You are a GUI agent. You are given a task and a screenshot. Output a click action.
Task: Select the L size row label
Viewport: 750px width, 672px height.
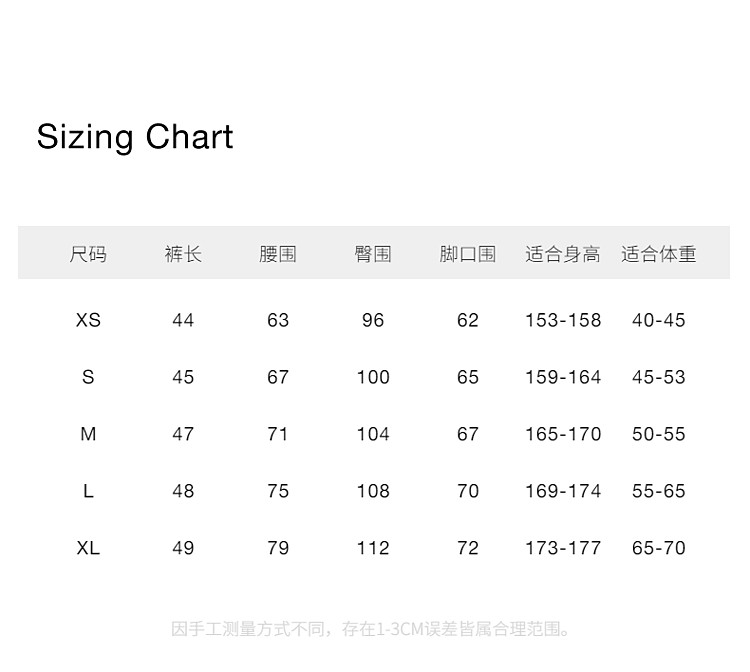click(x=88, y=491)
